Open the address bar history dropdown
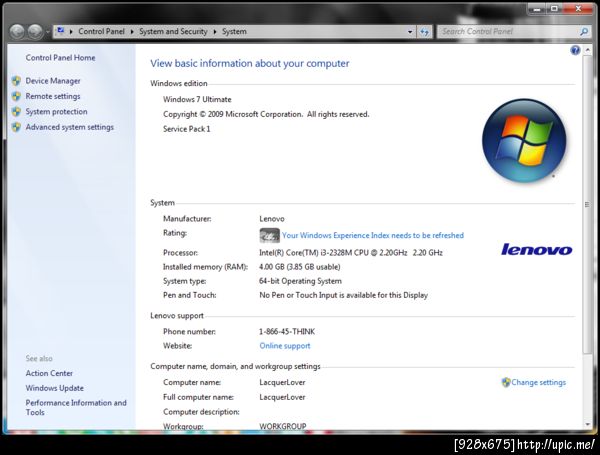Screen dimensions: 600x455 pyautogui.click(x=410, y=32)
